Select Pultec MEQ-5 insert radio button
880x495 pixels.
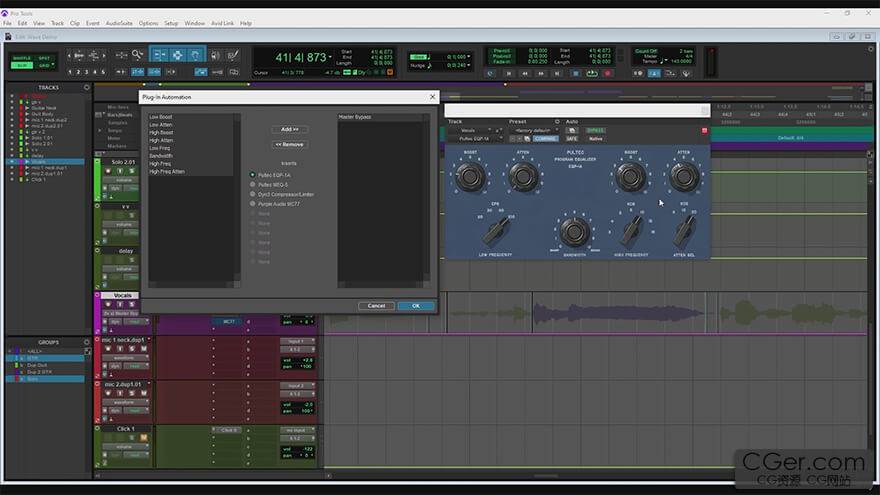point(253,185)
